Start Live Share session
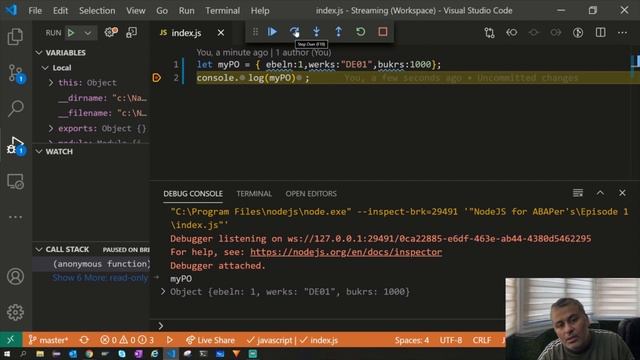Screen dimensions: 640x360 210,340
